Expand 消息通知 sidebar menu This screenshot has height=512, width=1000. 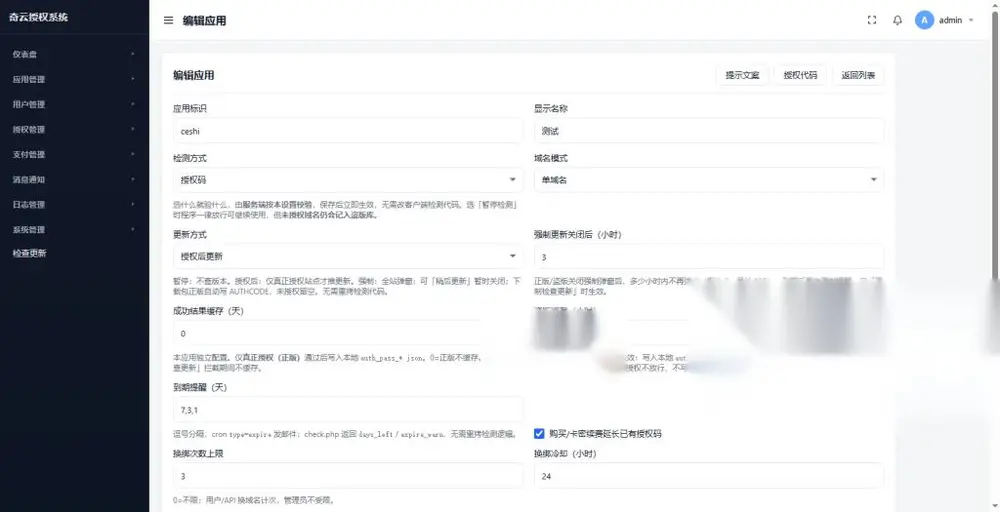pos(75,179)
